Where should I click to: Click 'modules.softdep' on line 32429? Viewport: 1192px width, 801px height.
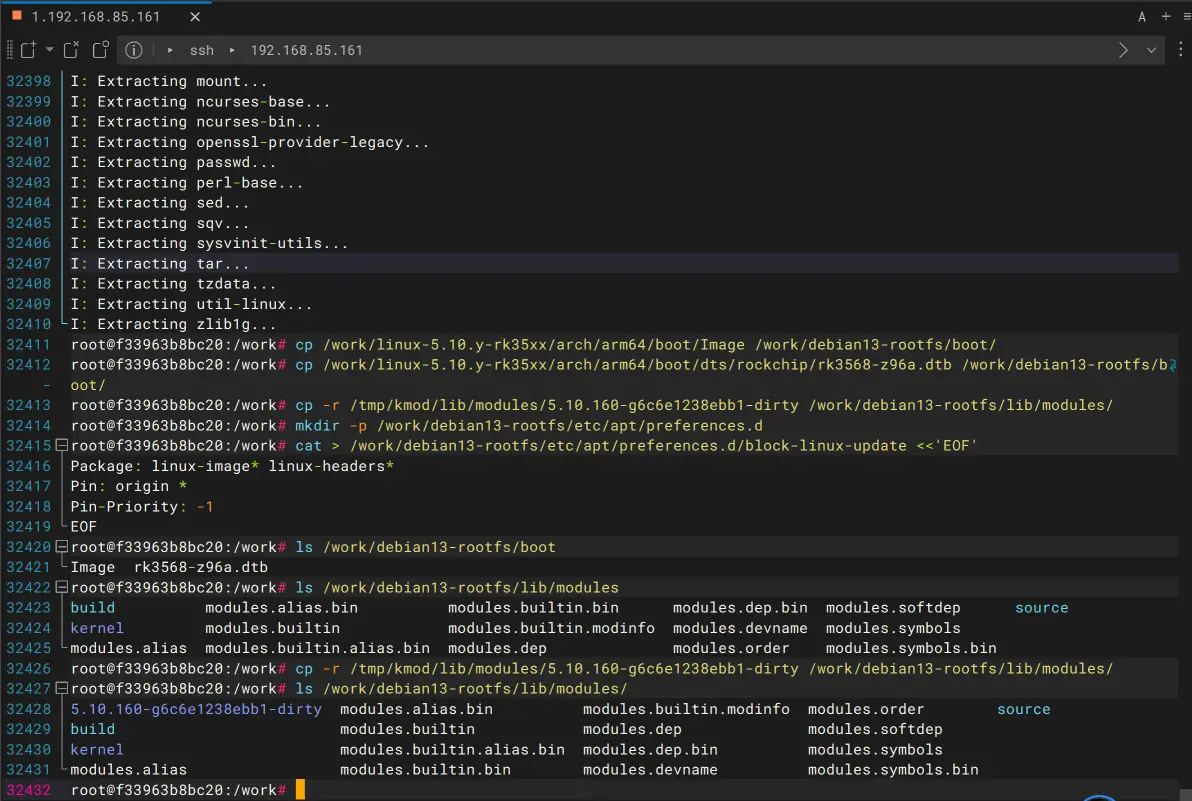tap(875, 729)
